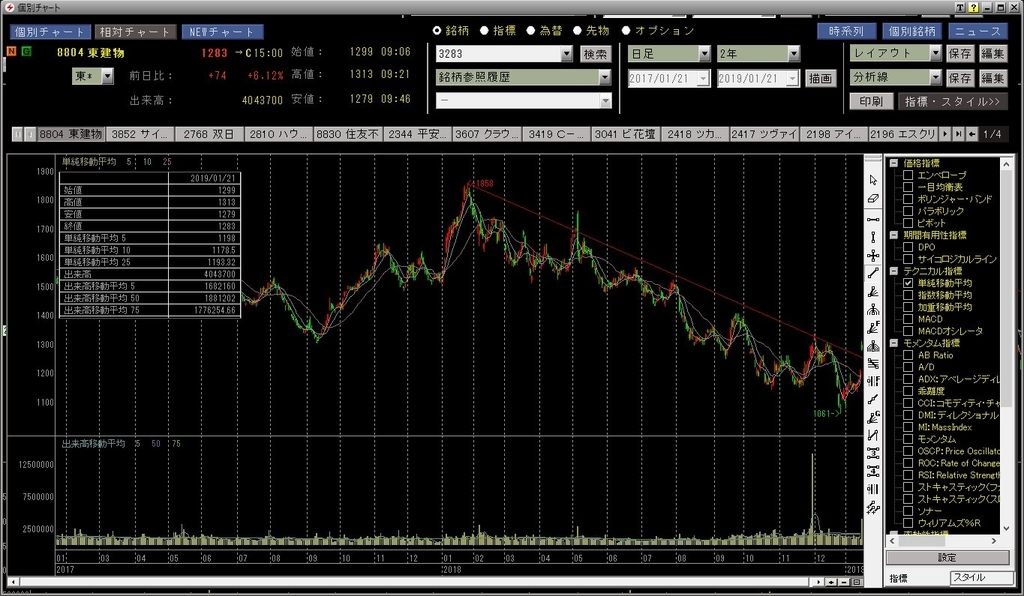Select the zigzag line tool
This screenshot has width=1024, height=596.
point(873,435)
